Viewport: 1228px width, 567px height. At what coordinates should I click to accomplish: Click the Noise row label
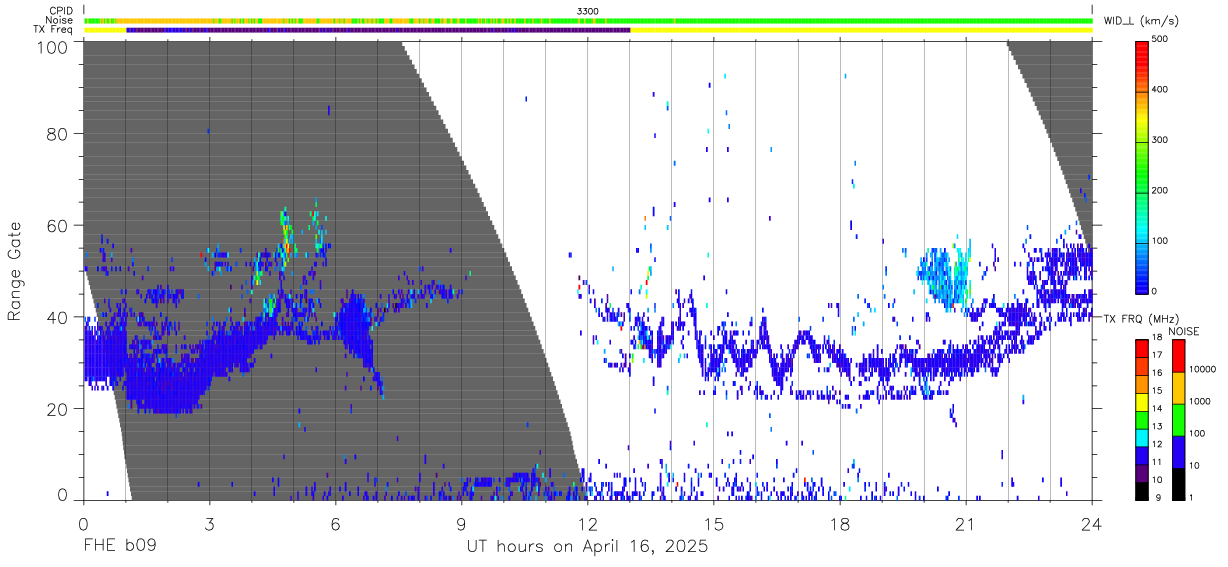(x=60, y=20)
